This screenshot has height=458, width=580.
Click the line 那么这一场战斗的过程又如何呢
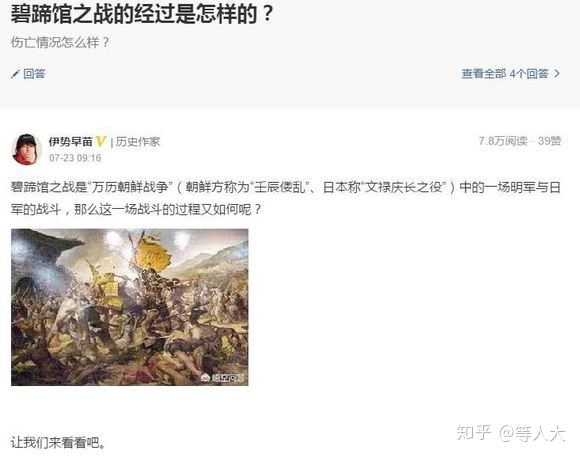(x=168, y=210)
